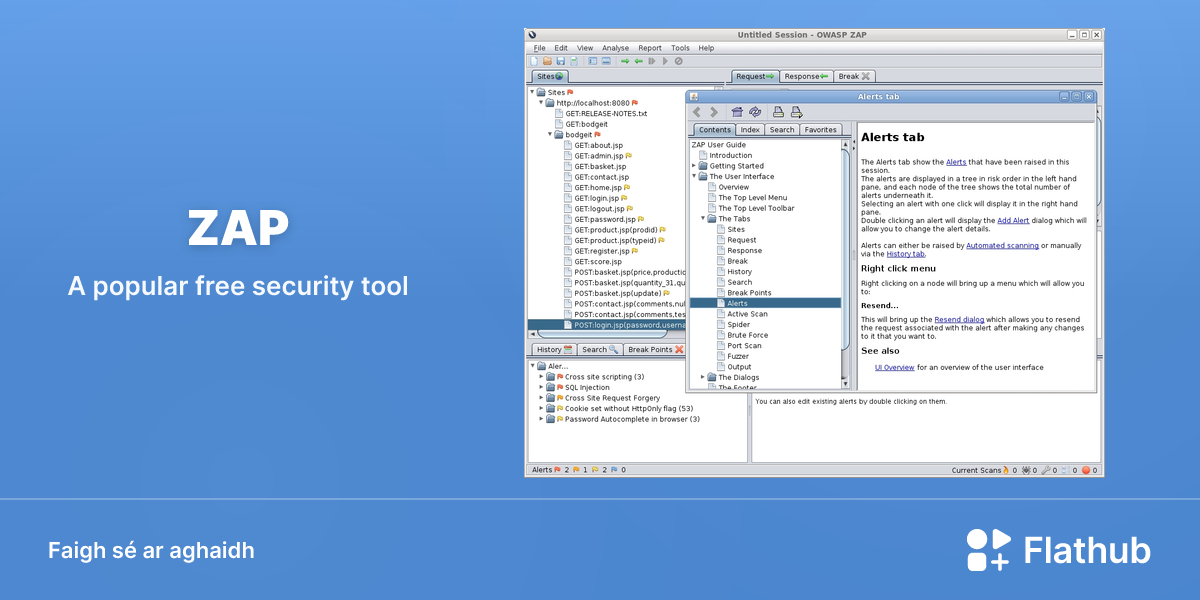This screenshot has width=1200, height=600.
Task: Switch to the Response tab
Action: 806,76
